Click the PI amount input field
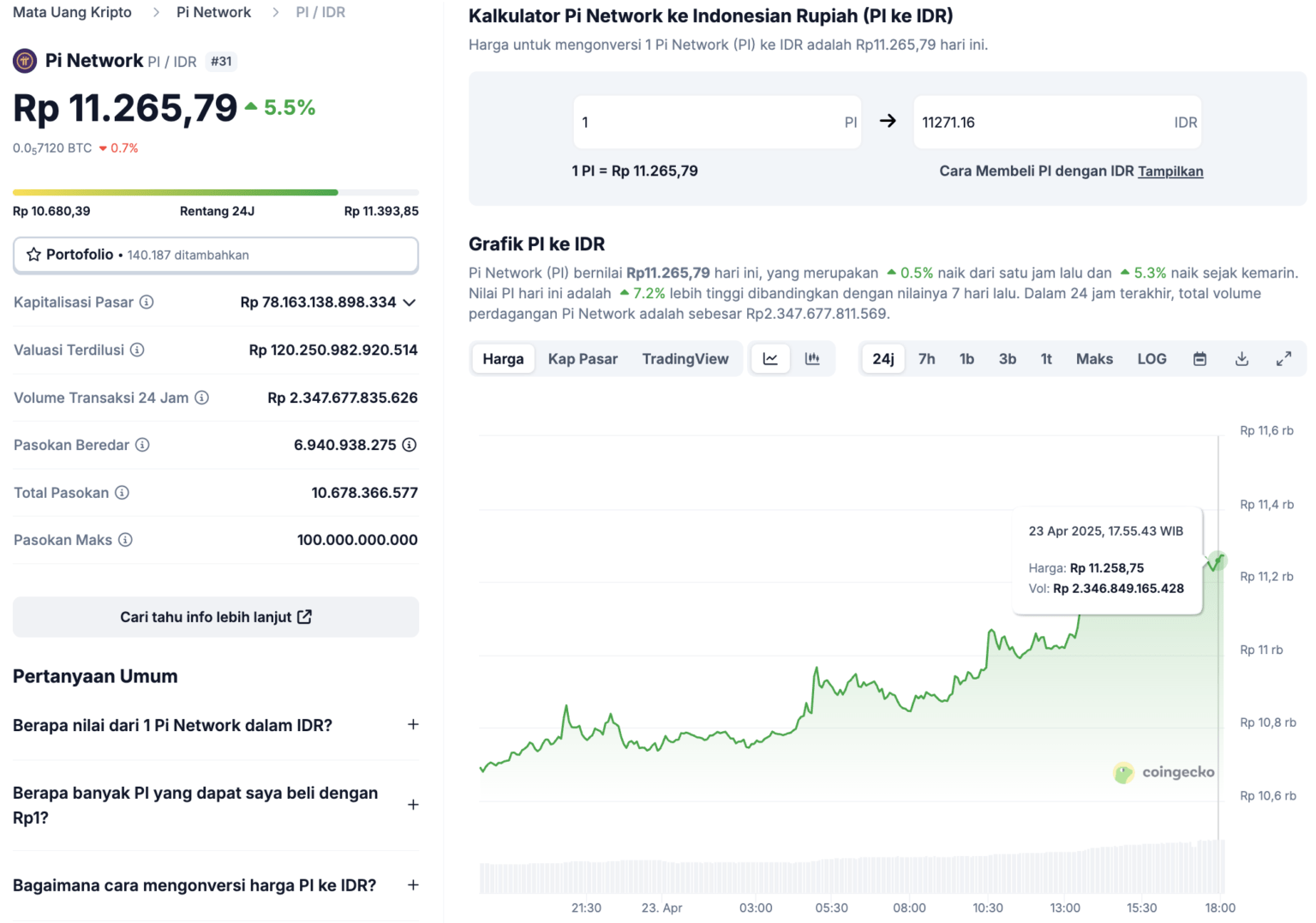This screenshot has width=1316, height=923. (x=717, y=122)
